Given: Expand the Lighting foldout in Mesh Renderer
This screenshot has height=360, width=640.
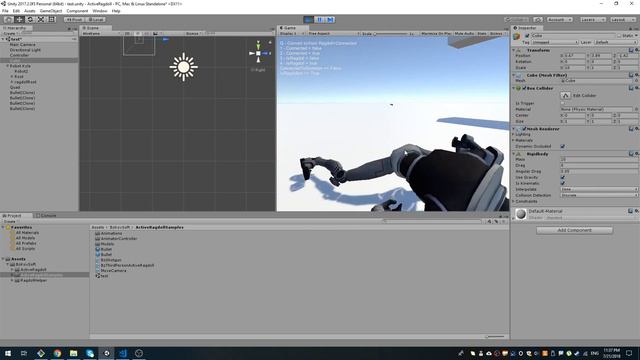Looking at the screenshot, I should coord(514,134).
